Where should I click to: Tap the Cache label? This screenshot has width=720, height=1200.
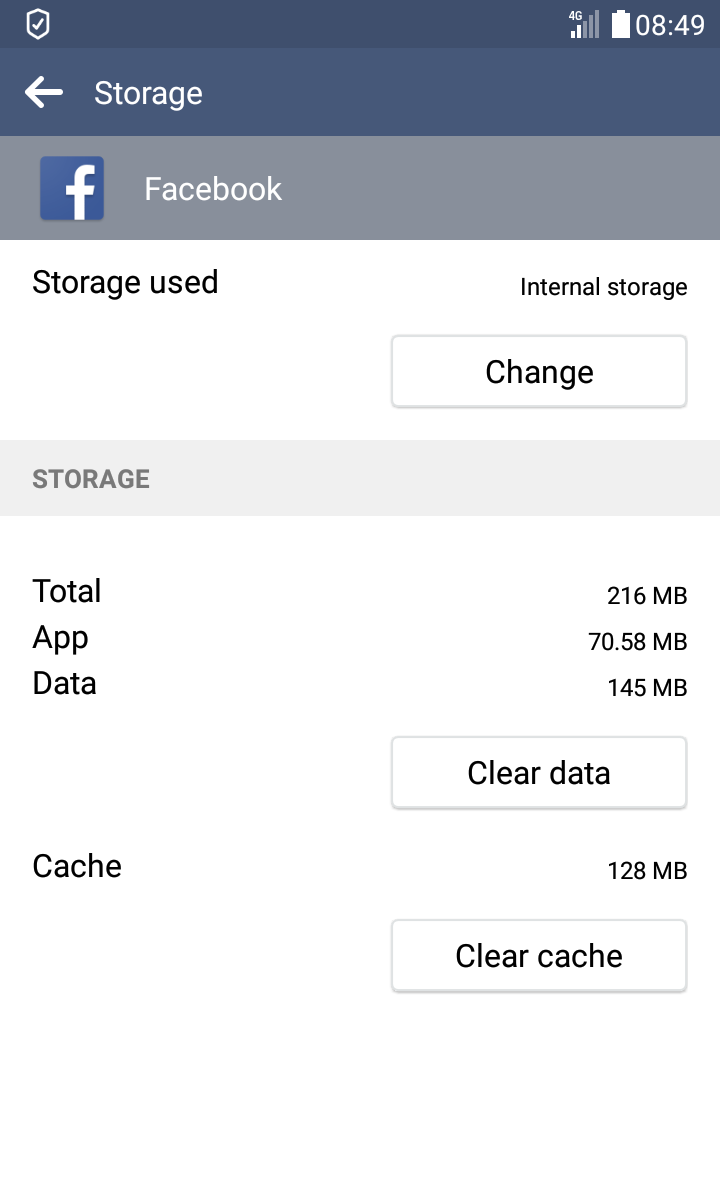coord(77,866)
